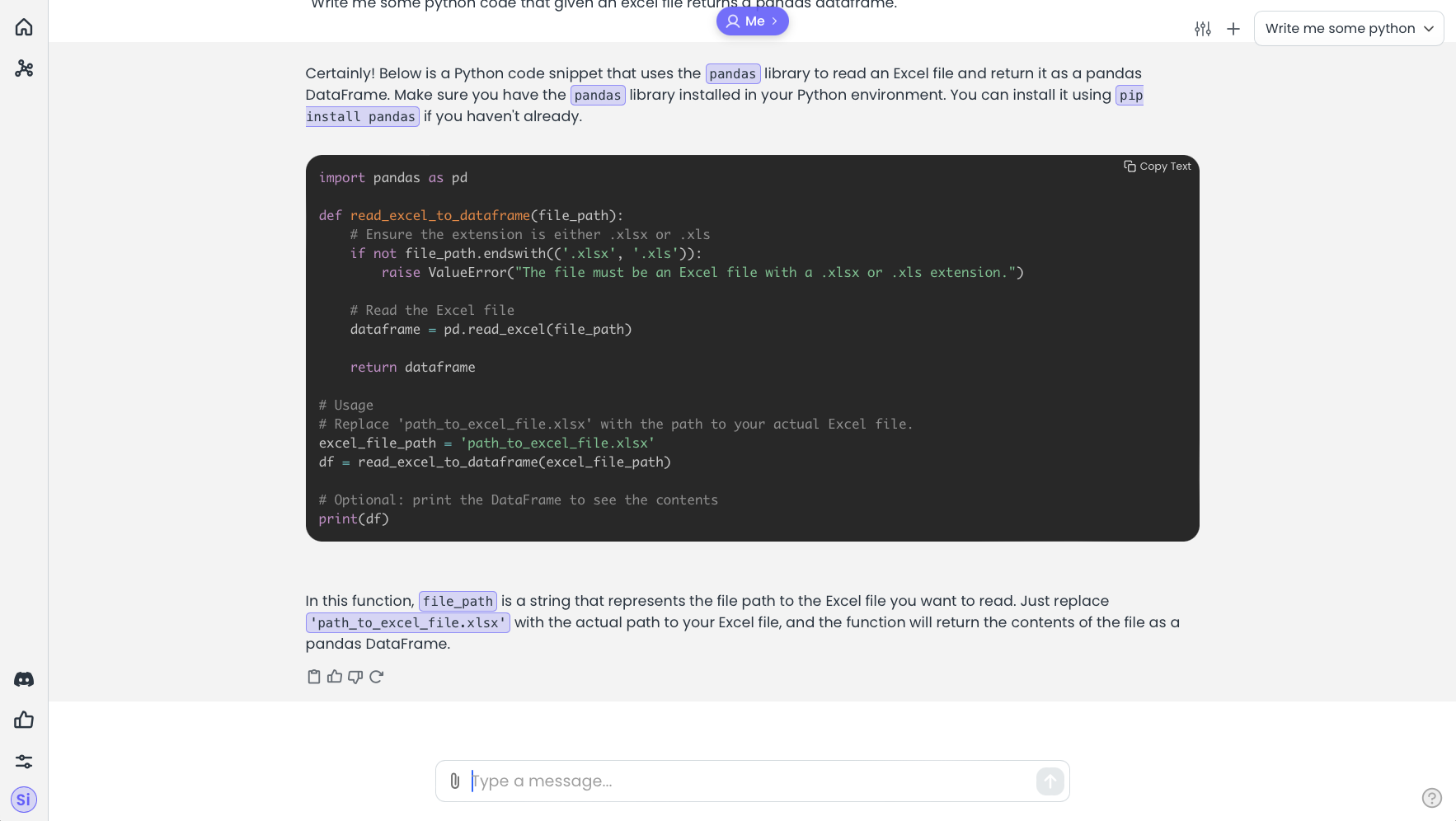Regenerate the assistant response
The width and height of the screenshot is (1456, 821).
click(x=377, y=677)
